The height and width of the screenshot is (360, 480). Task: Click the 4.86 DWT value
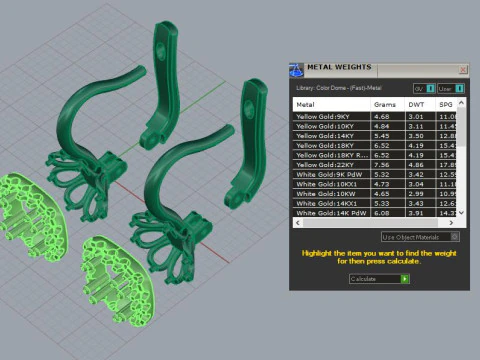click(416, 165)
